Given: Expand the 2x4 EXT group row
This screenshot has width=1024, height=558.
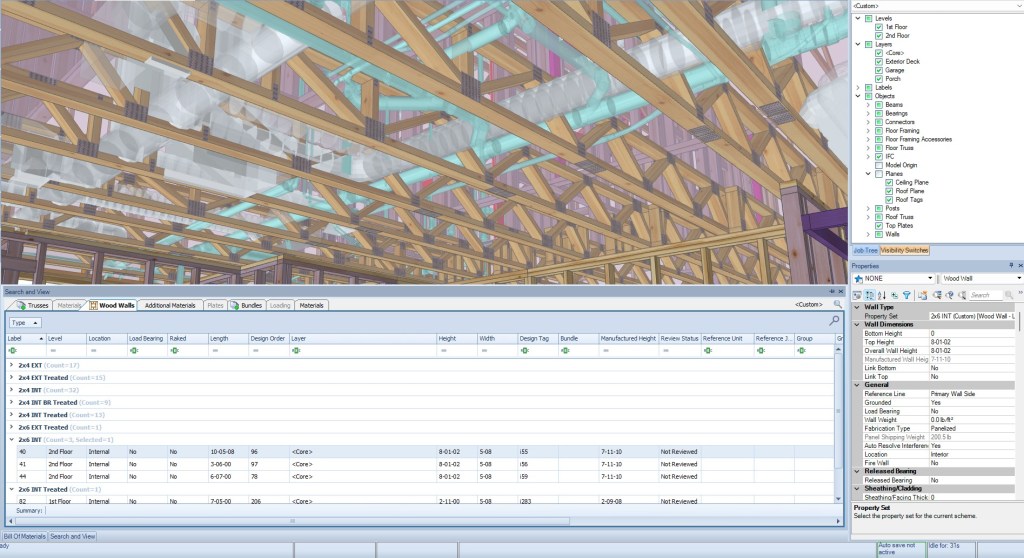Looking at the screenshot, I should coord(11,365).
